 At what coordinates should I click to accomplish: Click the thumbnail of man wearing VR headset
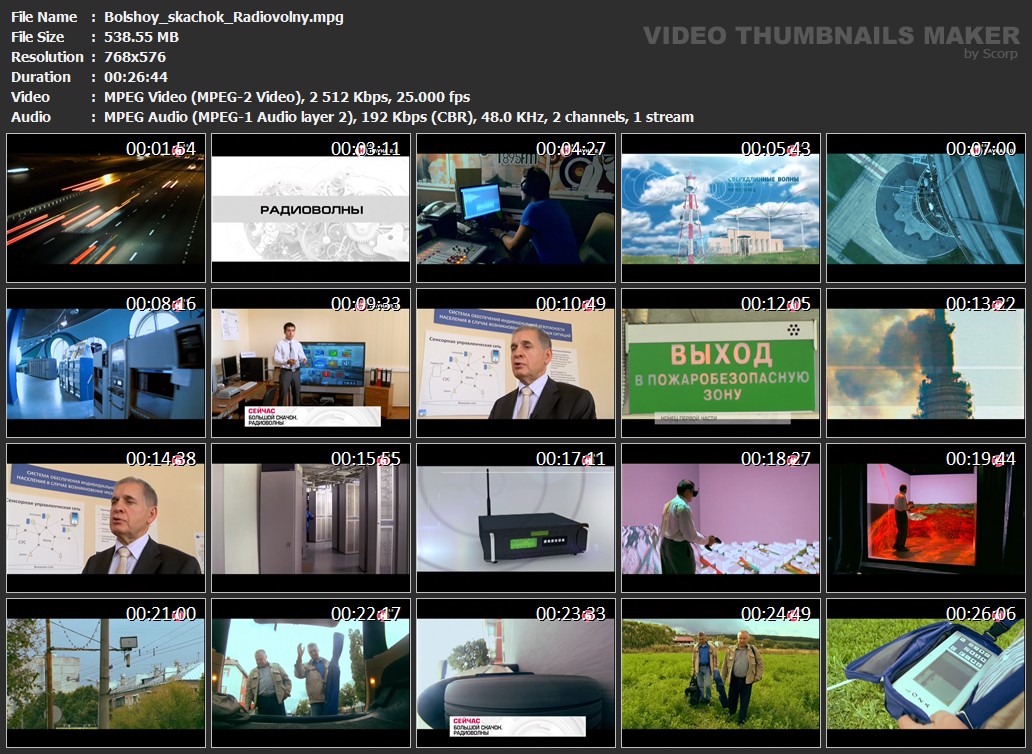coord(721,519)
